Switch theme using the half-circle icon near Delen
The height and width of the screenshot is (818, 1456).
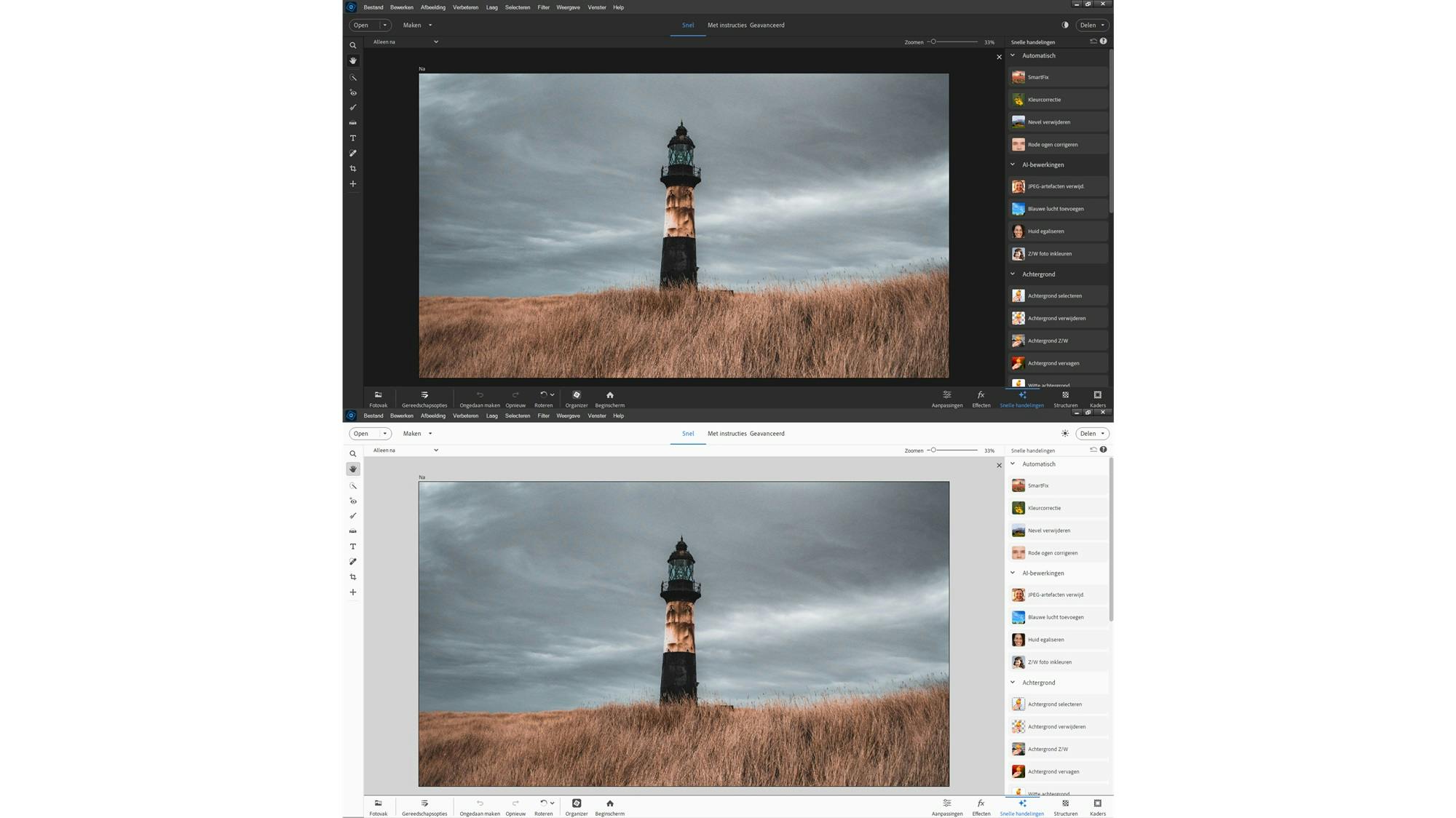[x=1065, y=25]
